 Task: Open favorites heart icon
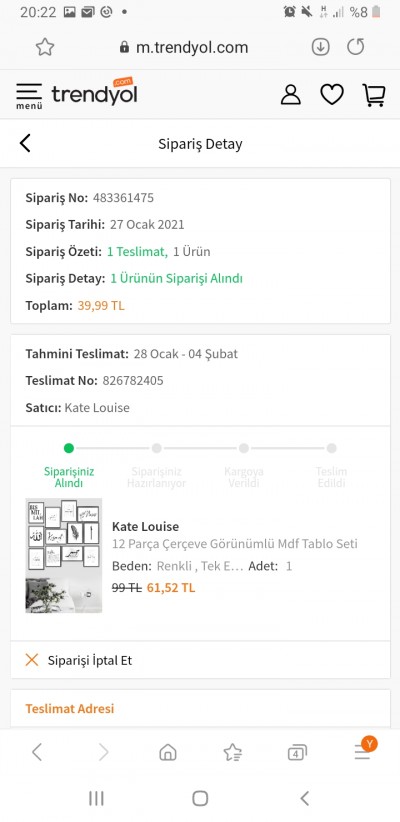(x=332, y=95)
